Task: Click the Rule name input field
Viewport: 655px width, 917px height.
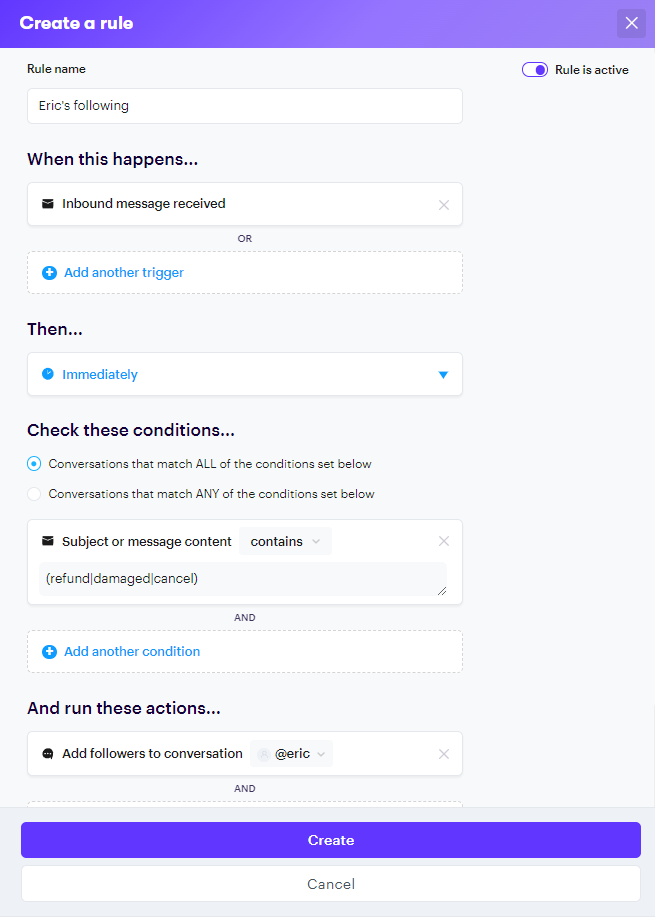Action: [x=244, y=106]
